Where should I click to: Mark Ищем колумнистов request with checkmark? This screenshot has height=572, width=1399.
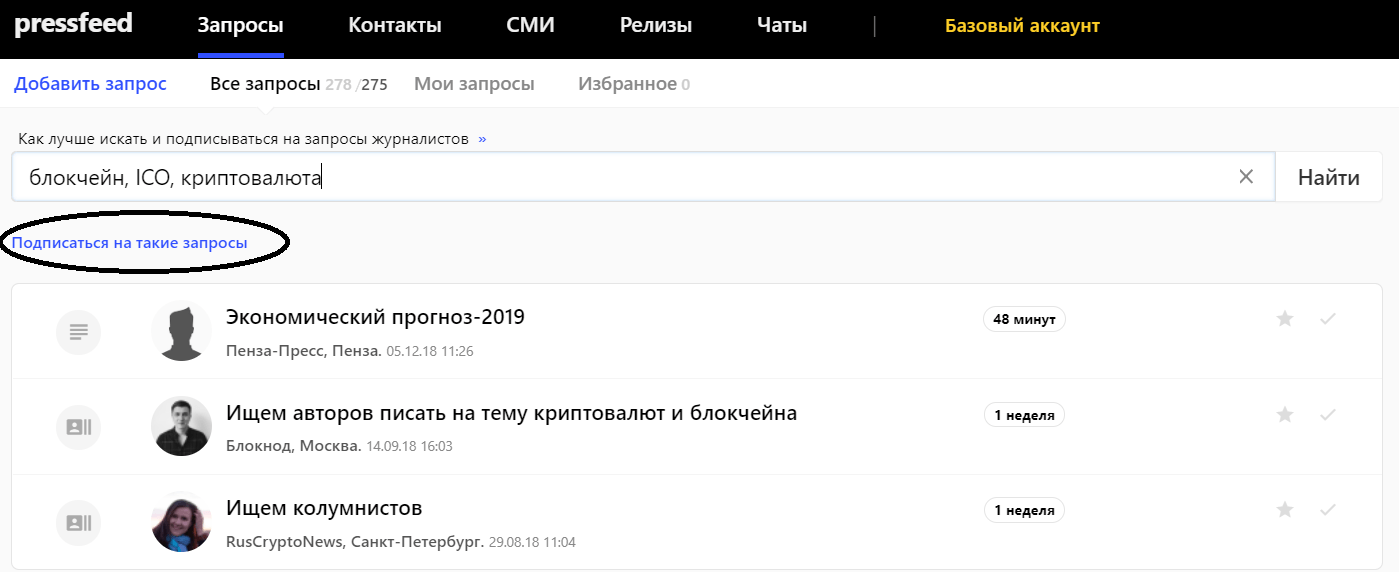pos(1328,510)
